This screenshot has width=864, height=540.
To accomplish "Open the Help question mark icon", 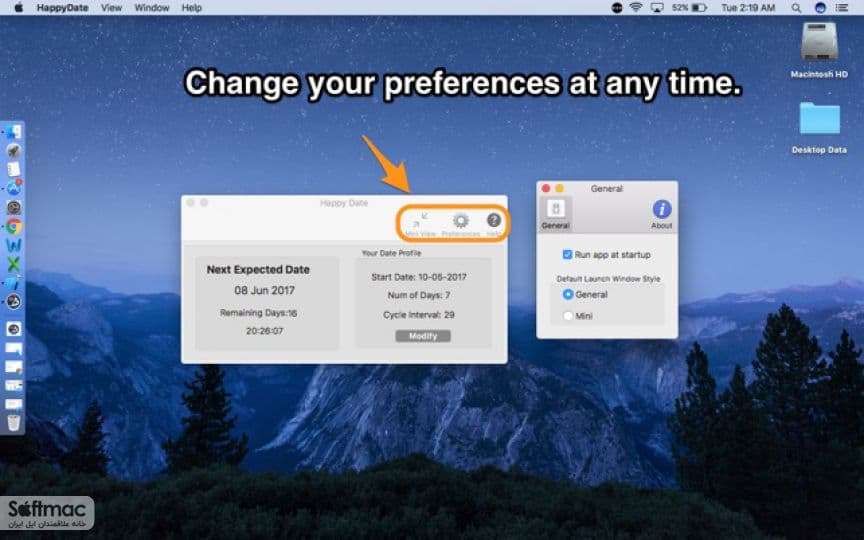I will click(494, 220).
